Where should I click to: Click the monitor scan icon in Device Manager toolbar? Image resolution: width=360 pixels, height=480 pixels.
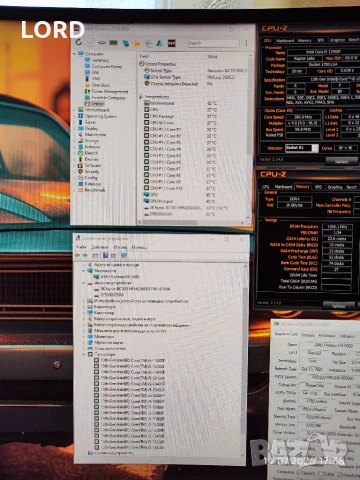pyautogui.click(x=124, y=255)
